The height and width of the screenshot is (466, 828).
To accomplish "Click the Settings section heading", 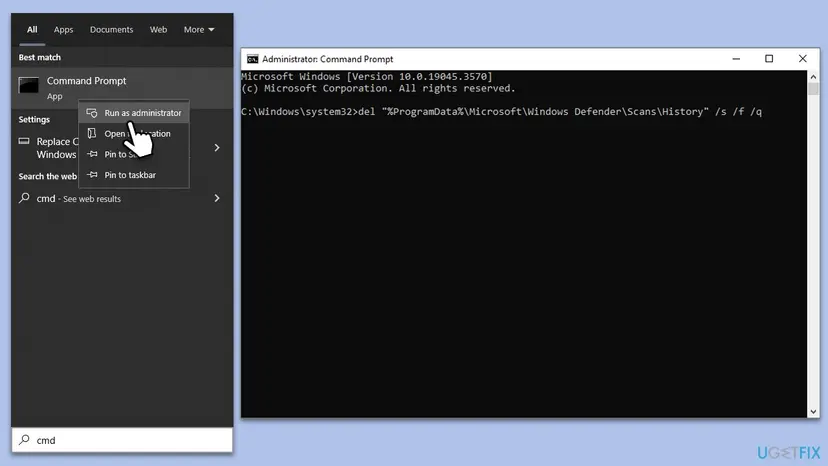I will (34, 119).
